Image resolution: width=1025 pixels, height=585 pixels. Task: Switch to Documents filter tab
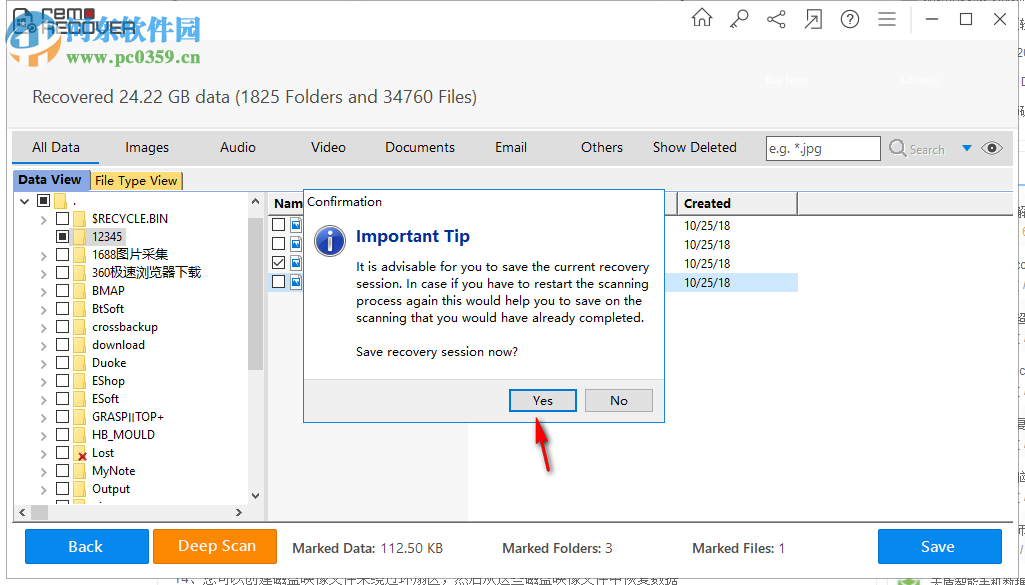click(420, 148)
